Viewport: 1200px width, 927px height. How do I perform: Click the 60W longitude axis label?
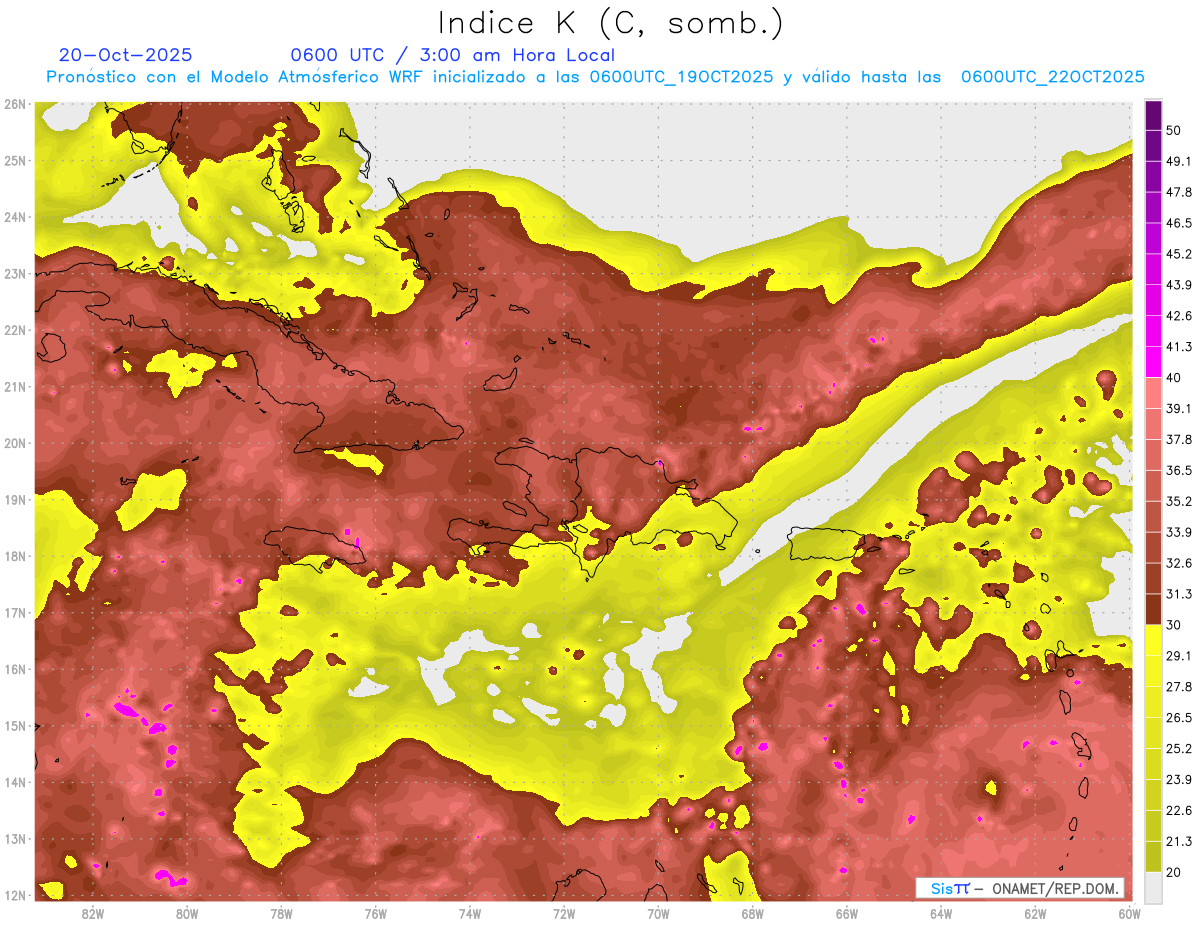tap(1130, 914)
